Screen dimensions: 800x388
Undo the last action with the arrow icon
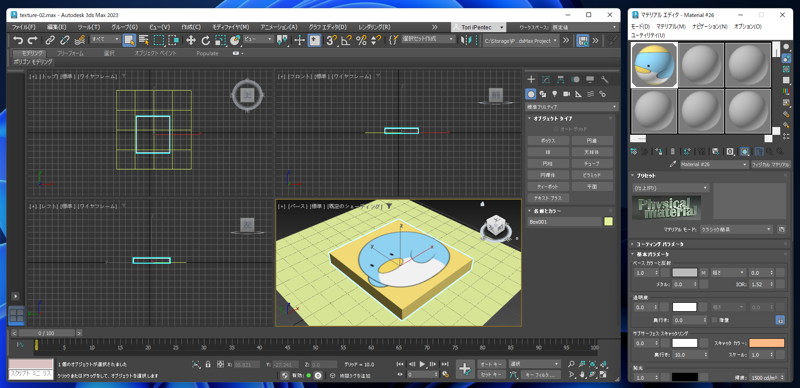coord(18,40)
